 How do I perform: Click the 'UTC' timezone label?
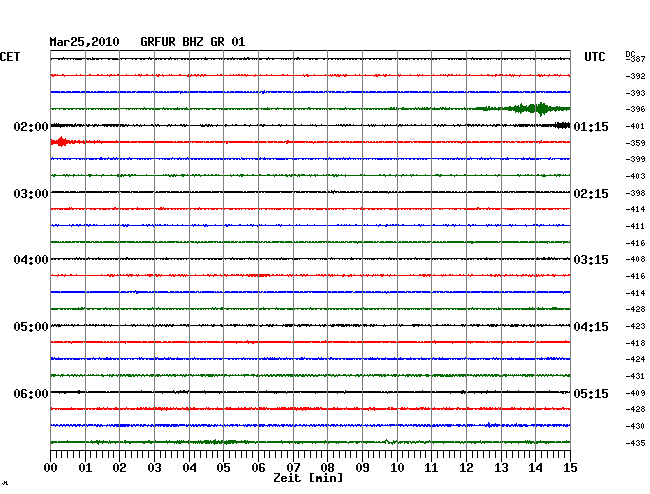click(x=595, y=57)
